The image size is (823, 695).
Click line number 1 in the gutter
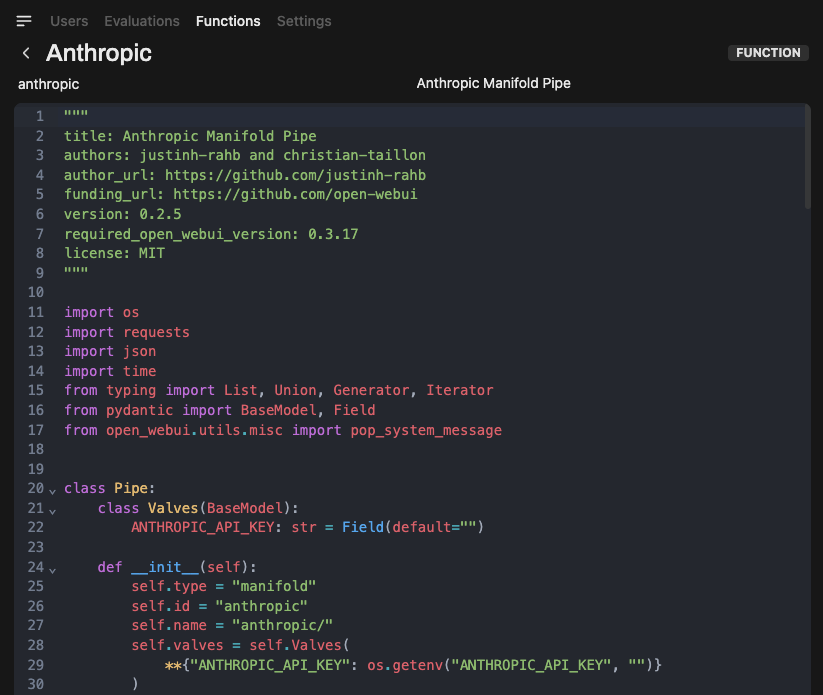(x=39, y=116)
